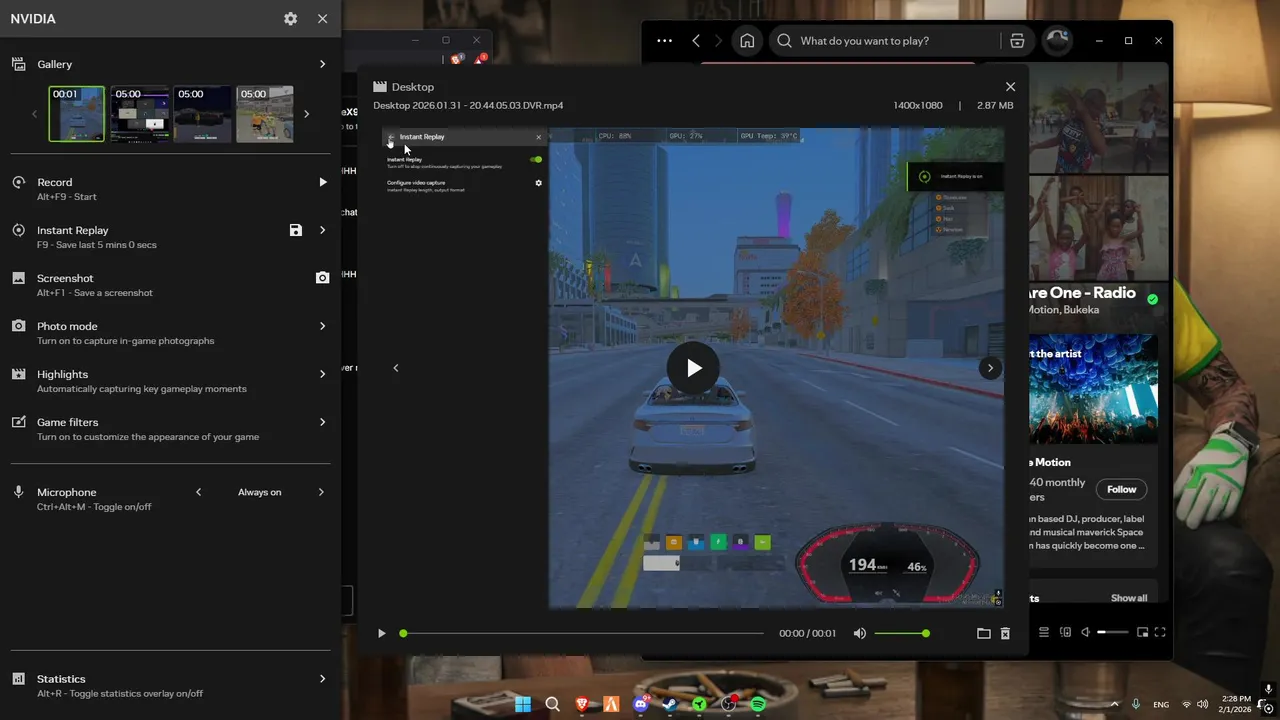
Task: Click play in video control bar
Action: (381, 633)
